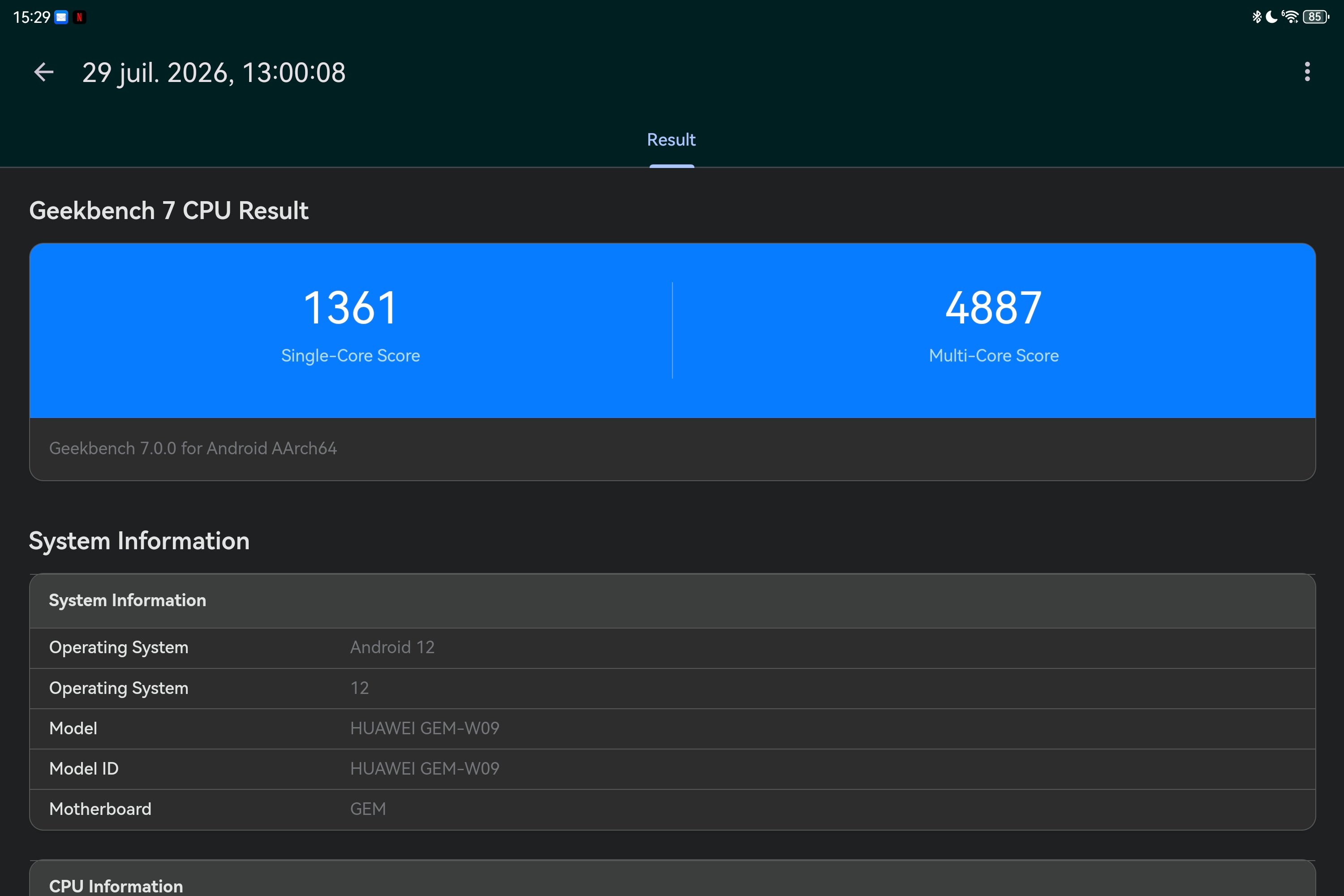Tap the Single-Core Score label

(x=350, y=355)
